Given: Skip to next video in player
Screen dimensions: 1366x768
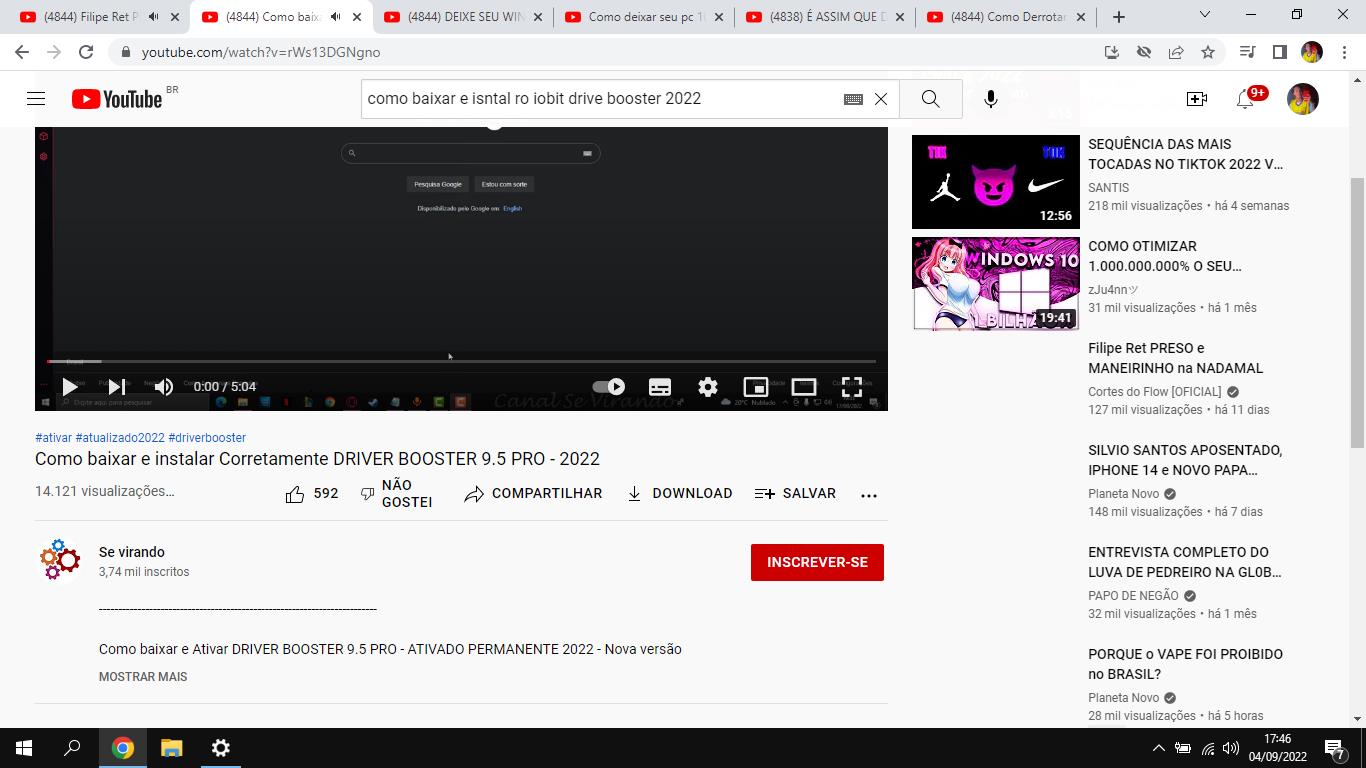Looking at the screenshot, I should [x=117, y=387].
